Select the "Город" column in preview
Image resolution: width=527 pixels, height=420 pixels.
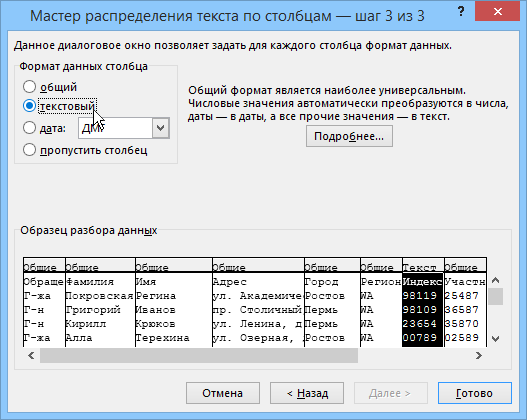point(321,282)
